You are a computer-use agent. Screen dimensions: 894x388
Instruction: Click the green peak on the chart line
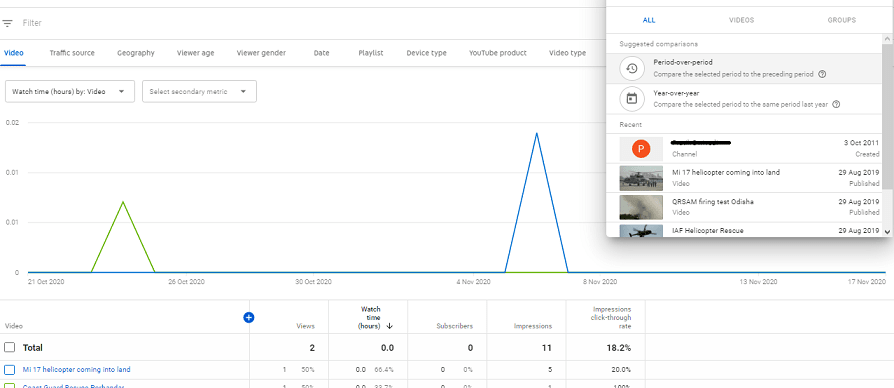click(x=123, y=202)
